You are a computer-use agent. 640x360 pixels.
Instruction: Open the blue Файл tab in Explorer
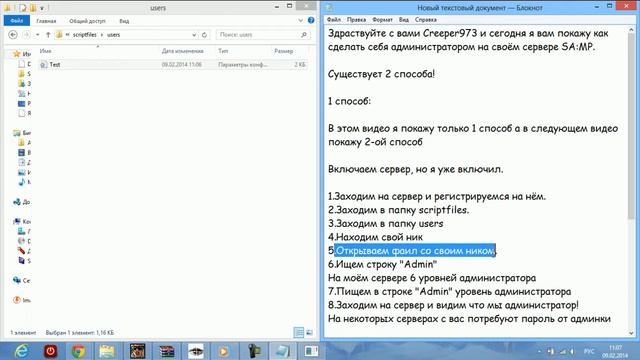pyautogui.click(x=17, y=20)
